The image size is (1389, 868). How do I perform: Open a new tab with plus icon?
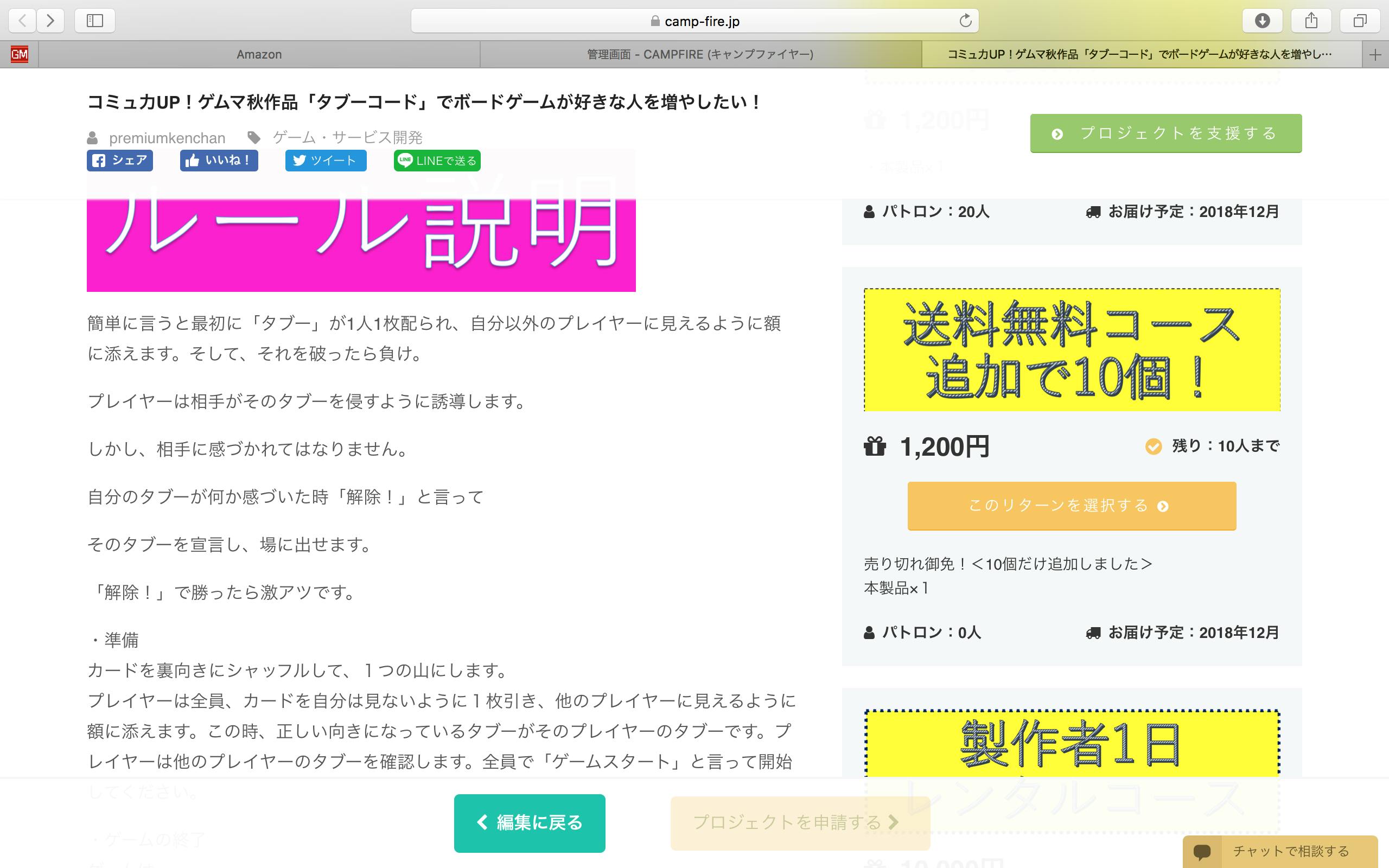(x=1375, y=55)
